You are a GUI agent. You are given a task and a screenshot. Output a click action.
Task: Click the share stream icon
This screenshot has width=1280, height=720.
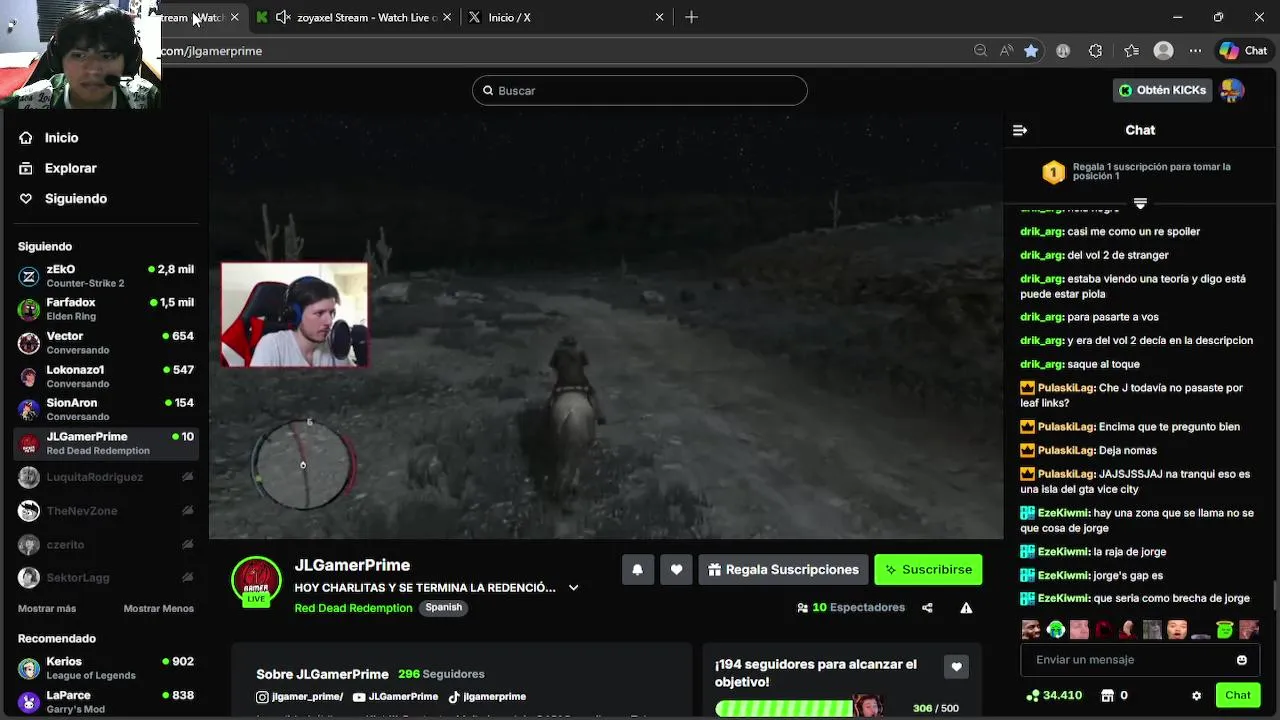click(927, 608)
